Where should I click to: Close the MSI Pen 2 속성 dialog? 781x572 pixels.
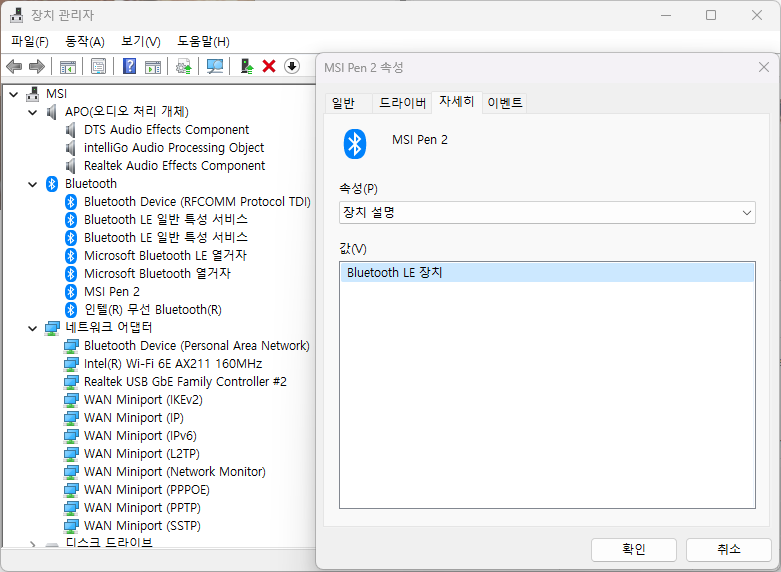pyautogui.click(x=764, y=67)
